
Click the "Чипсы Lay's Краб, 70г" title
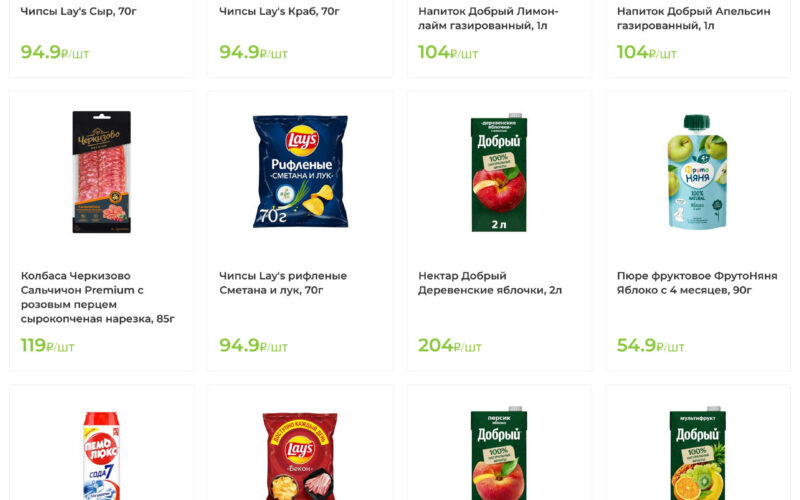click(x=280, y=12)
